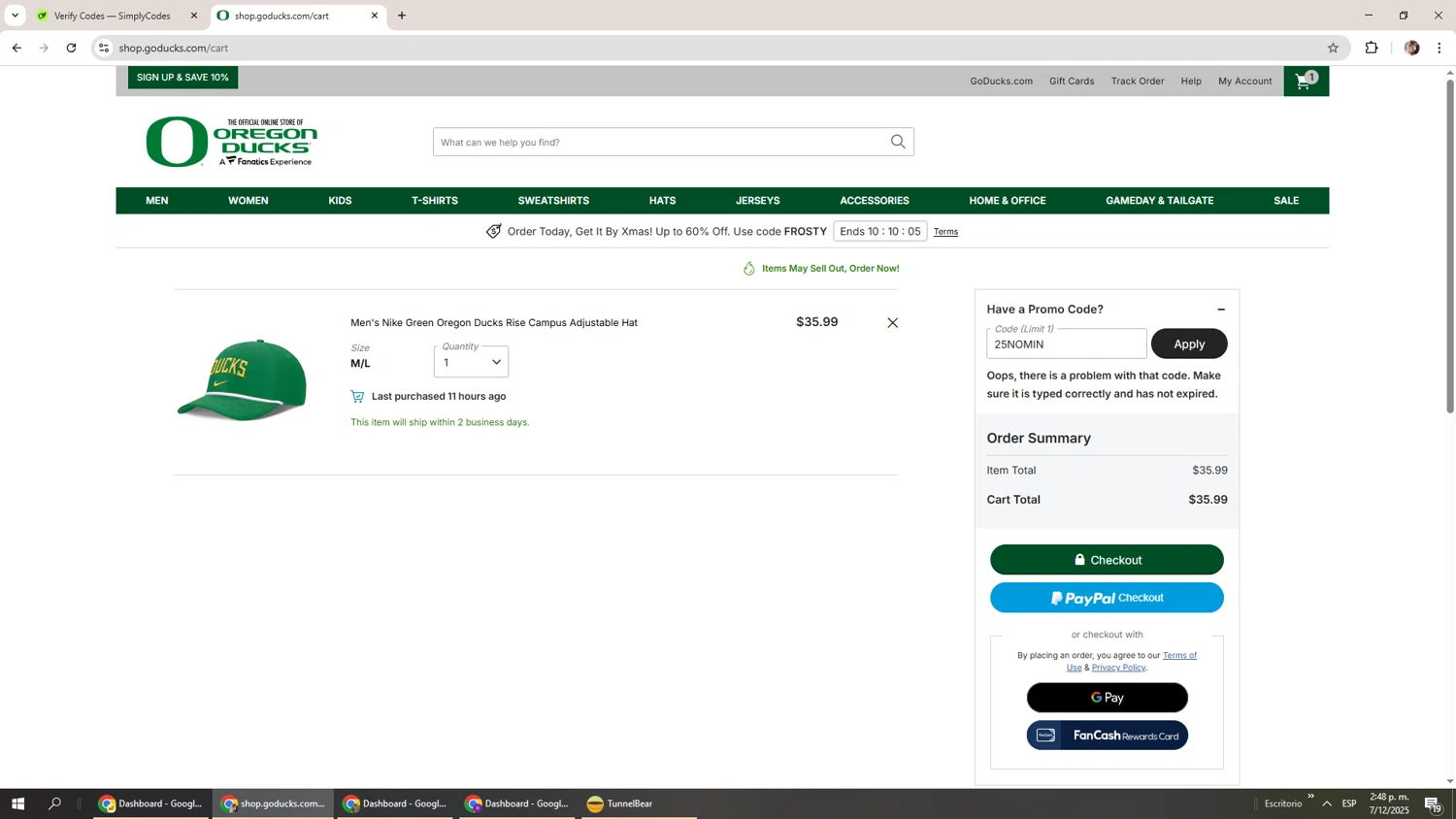The image size is (1456, 819).
Task: Reload the page
Action: pos(71,48)
